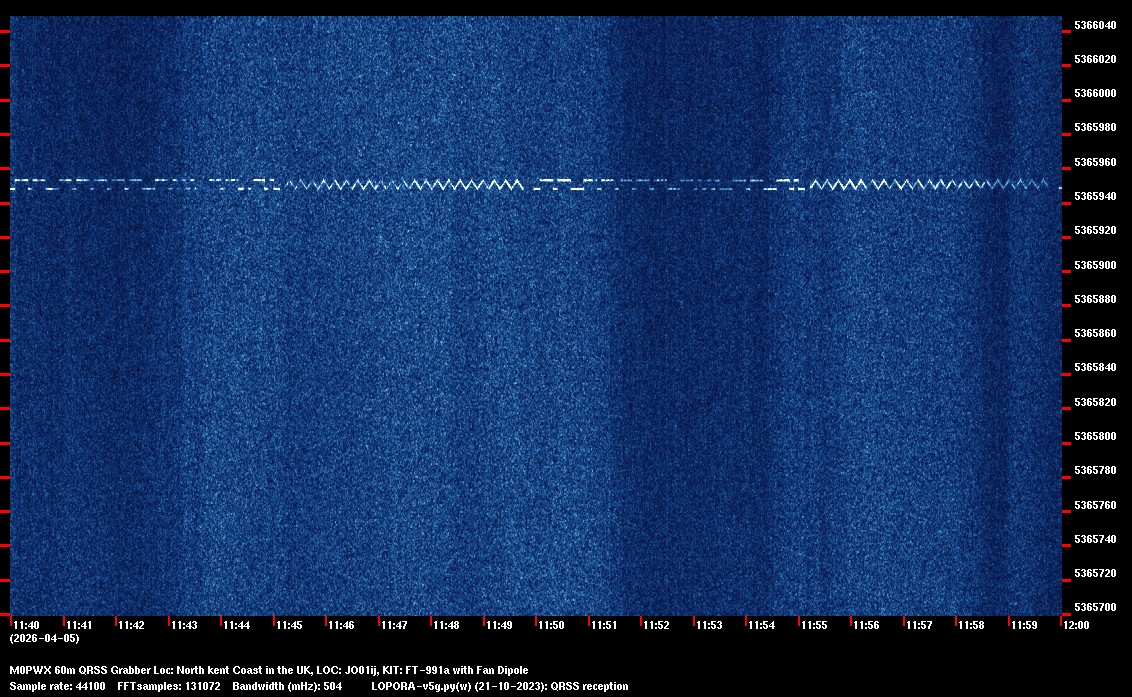This screenshot has width=1132, height=697.
Task: Select the LOPORA-v5g.py QRSS reception text
Action: point(499,686)
